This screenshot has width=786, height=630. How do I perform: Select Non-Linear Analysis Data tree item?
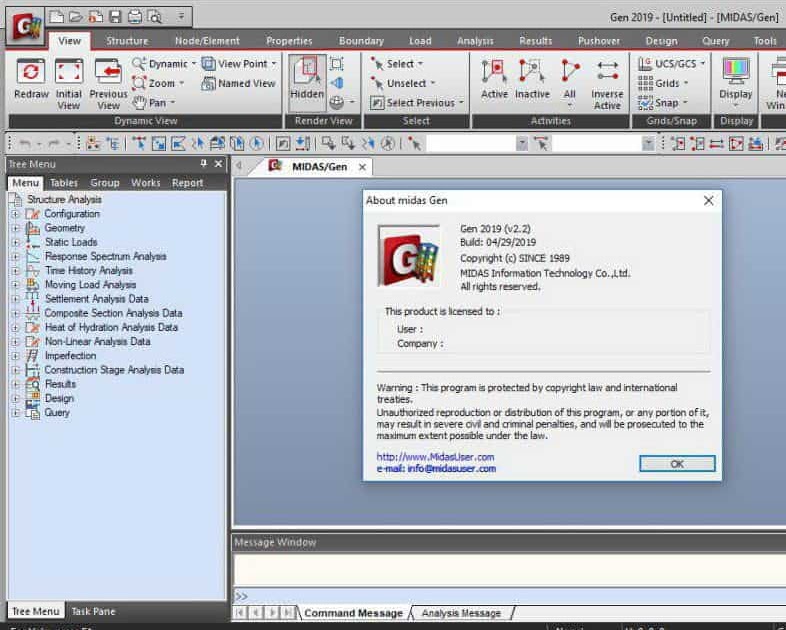point(98,342)
